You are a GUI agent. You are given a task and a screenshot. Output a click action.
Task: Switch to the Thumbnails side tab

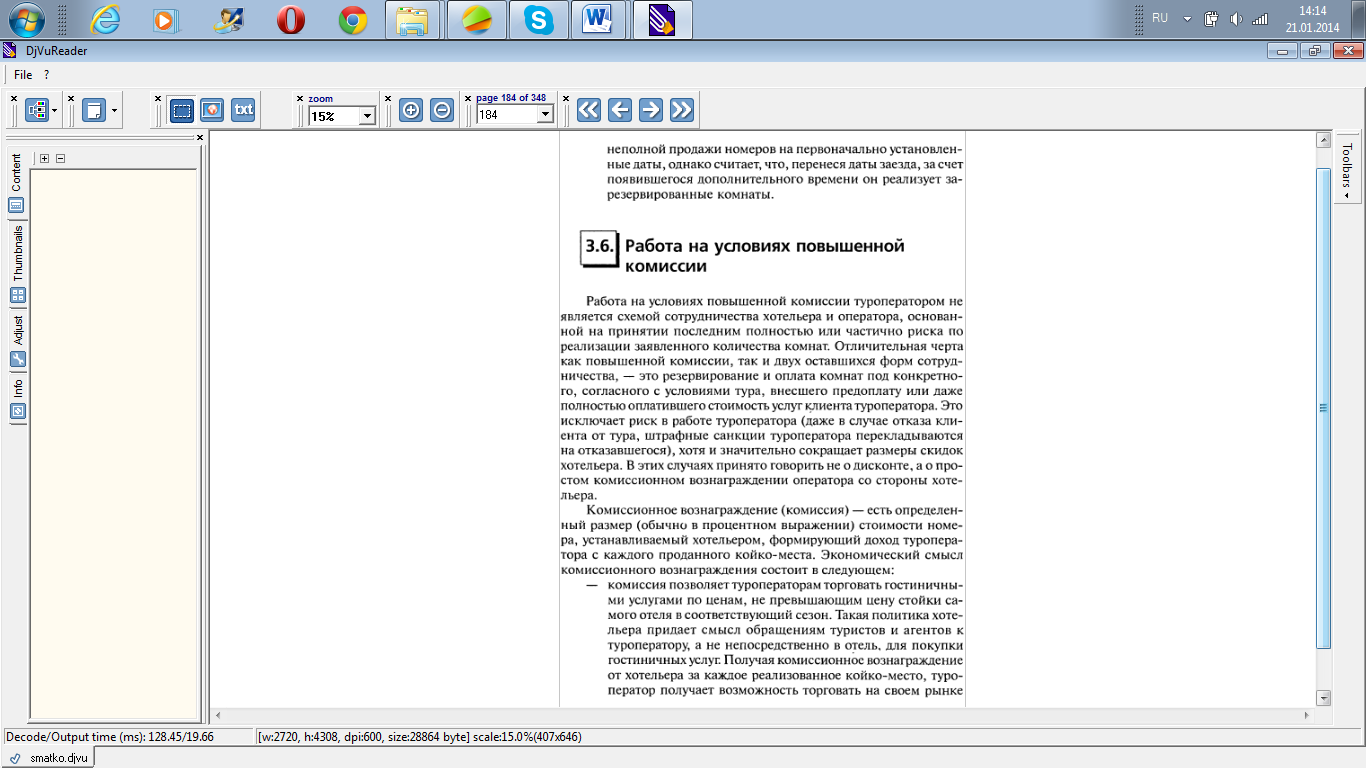click(17, 263)
